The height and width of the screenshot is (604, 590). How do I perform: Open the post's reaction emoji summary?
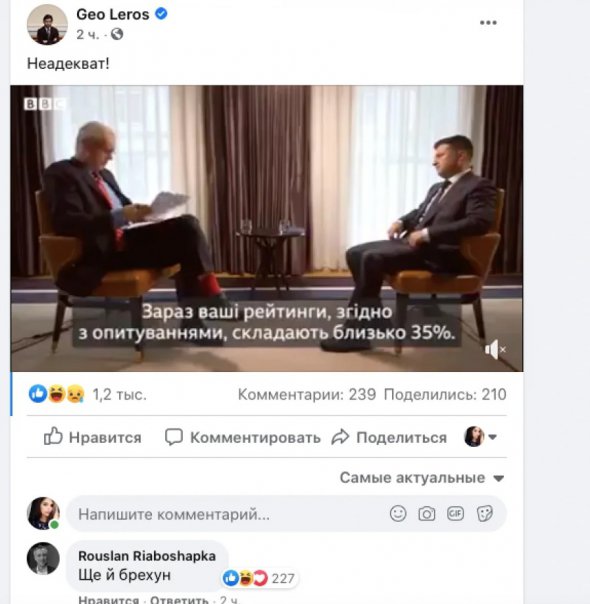[x=57, y=394]
